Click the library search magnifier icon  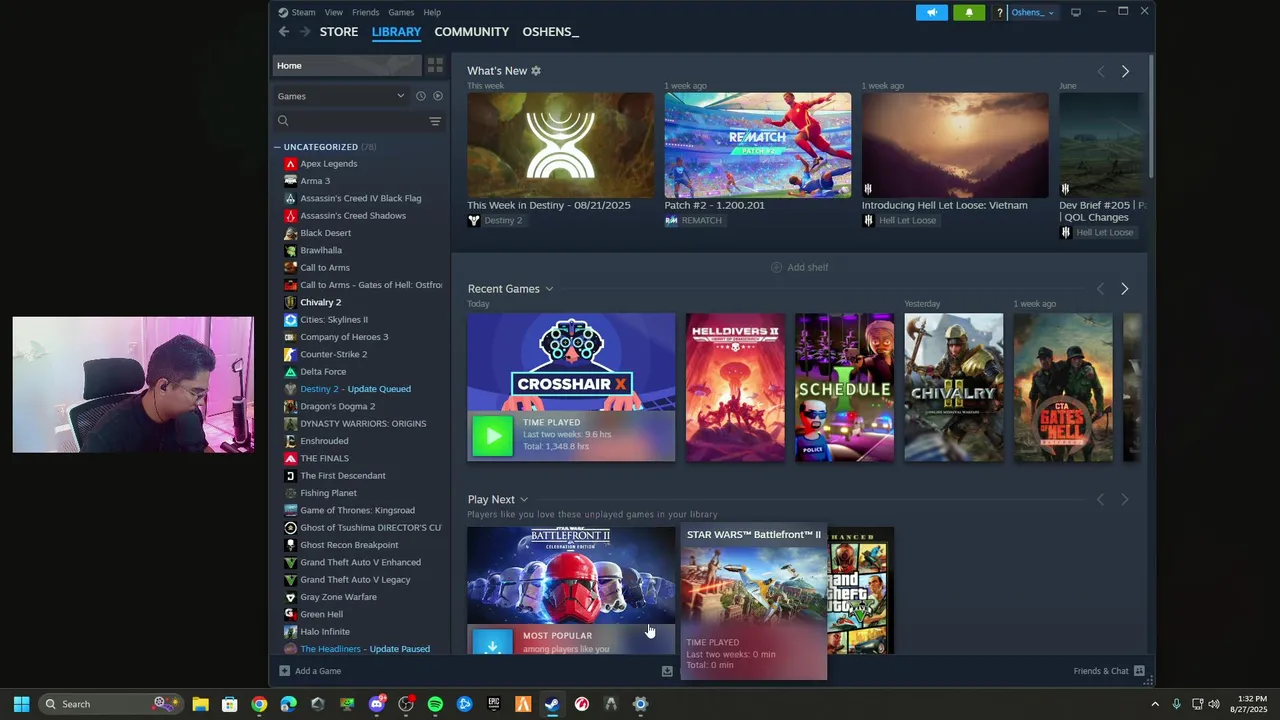[283, 121]
